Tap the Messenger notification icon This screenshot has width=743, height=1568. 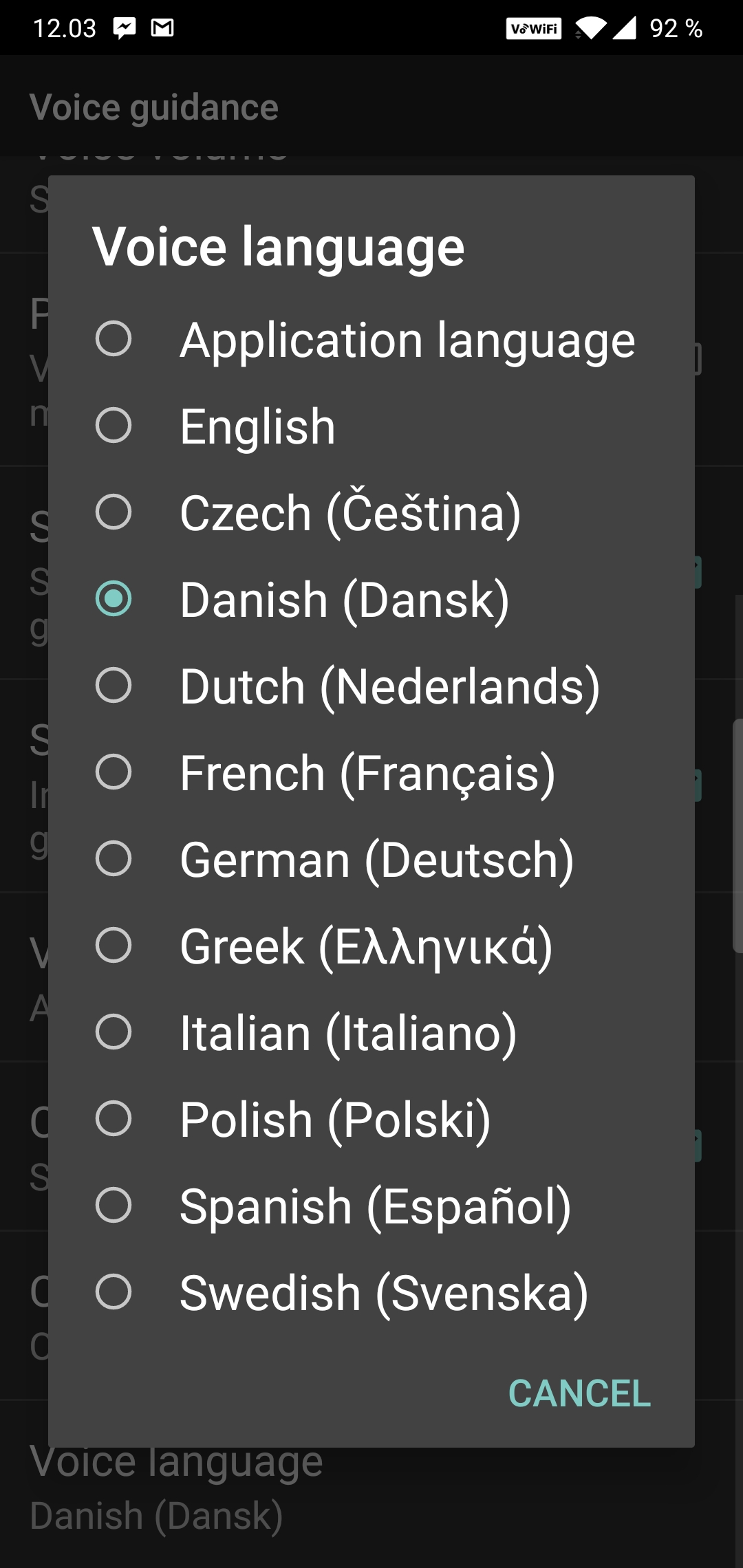[x=125, y=28]
